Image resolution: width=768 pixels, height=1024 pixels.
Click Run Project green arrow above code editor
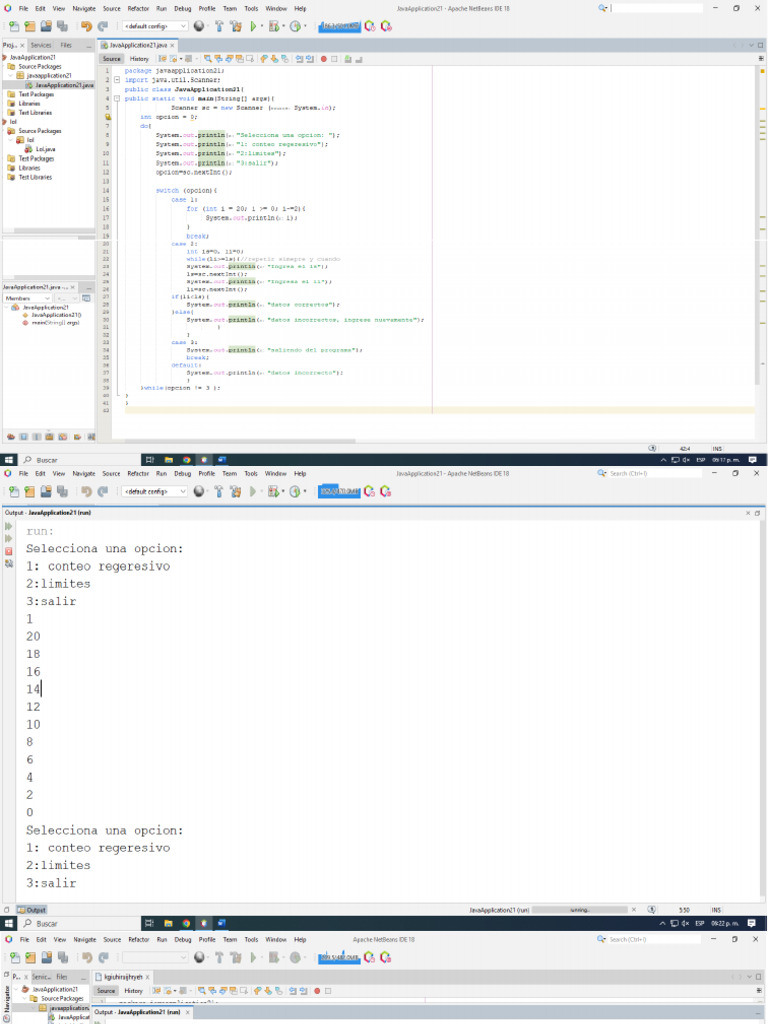click(x=251, y=26)
